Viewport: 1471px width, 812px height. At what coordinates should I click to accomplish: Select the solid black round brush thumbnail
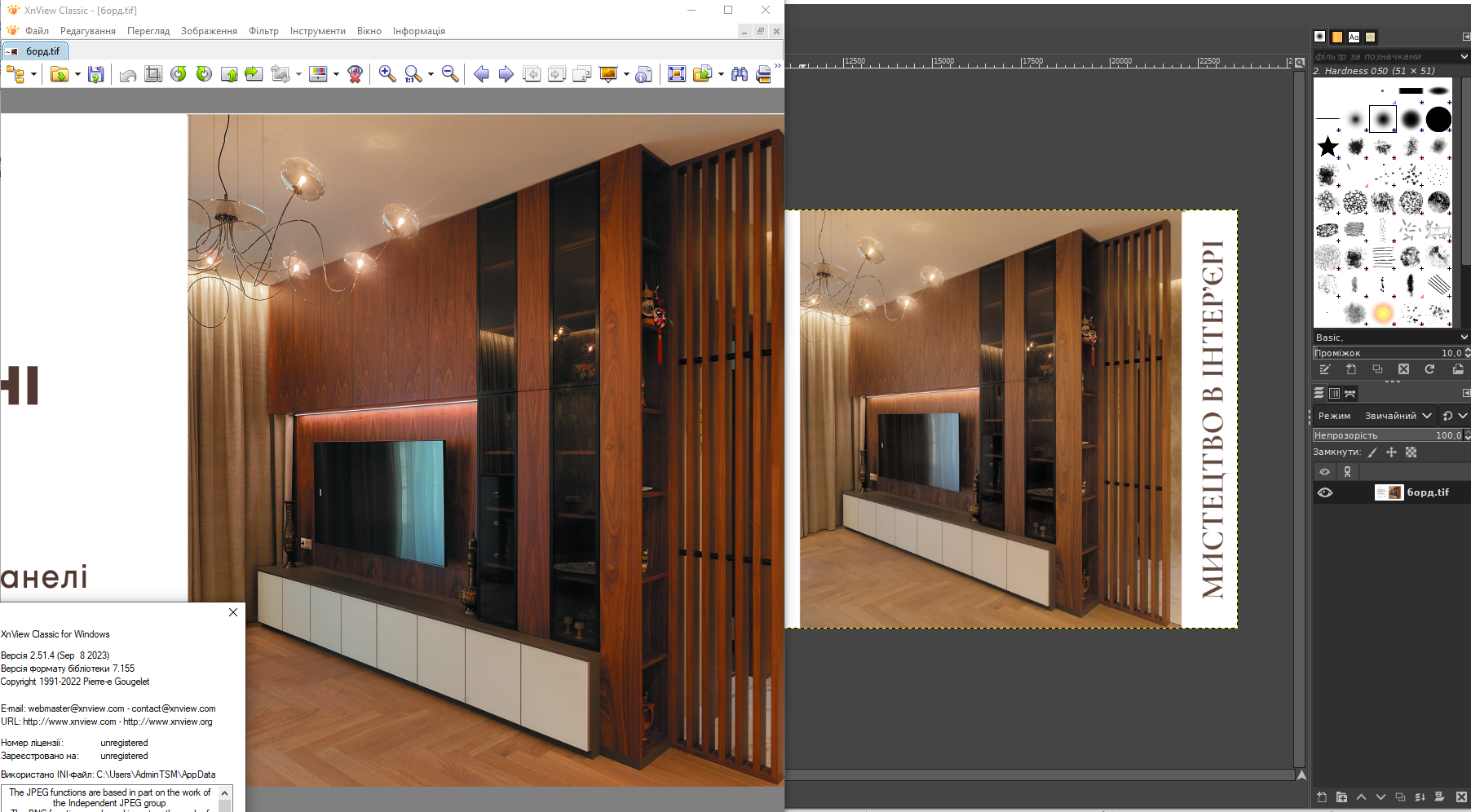[x=1438, y=120]
